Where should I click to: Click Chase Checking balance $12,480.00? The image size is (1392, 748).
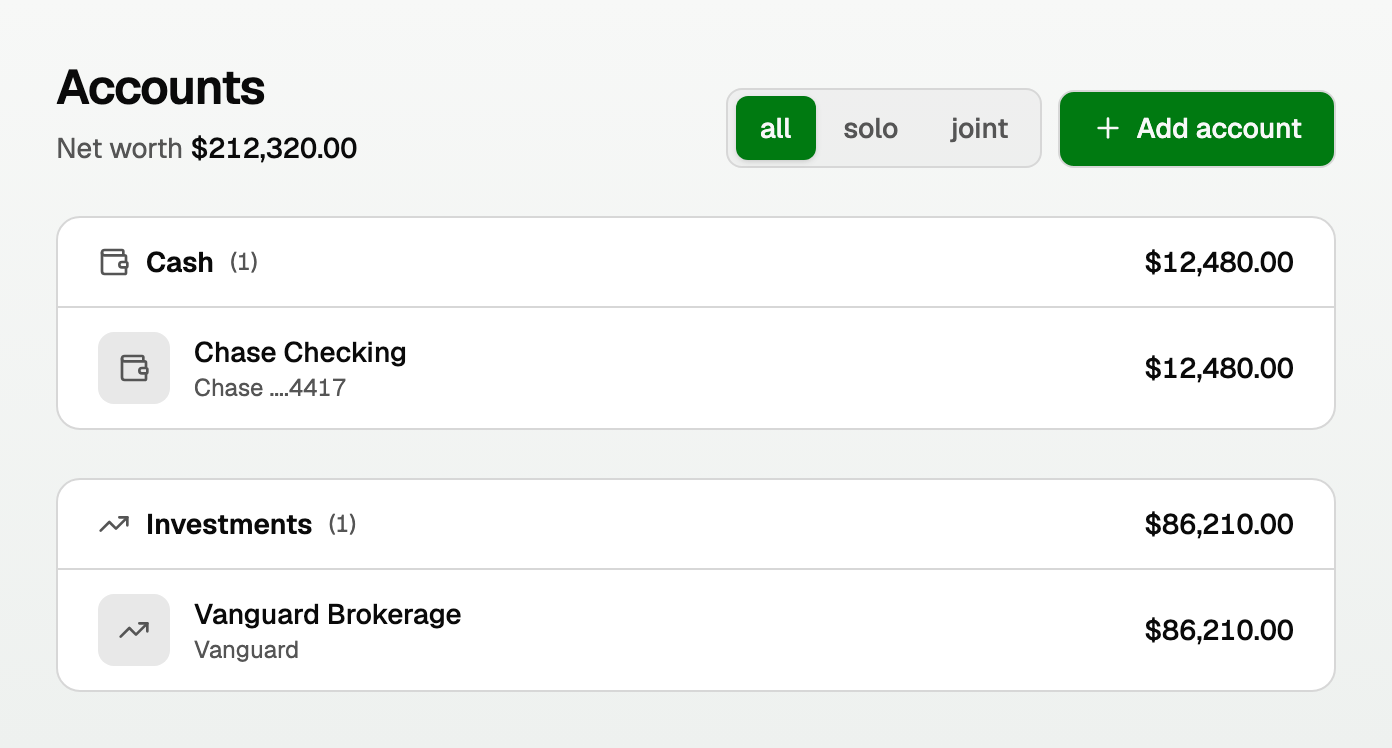click(x=1219, y=368)
